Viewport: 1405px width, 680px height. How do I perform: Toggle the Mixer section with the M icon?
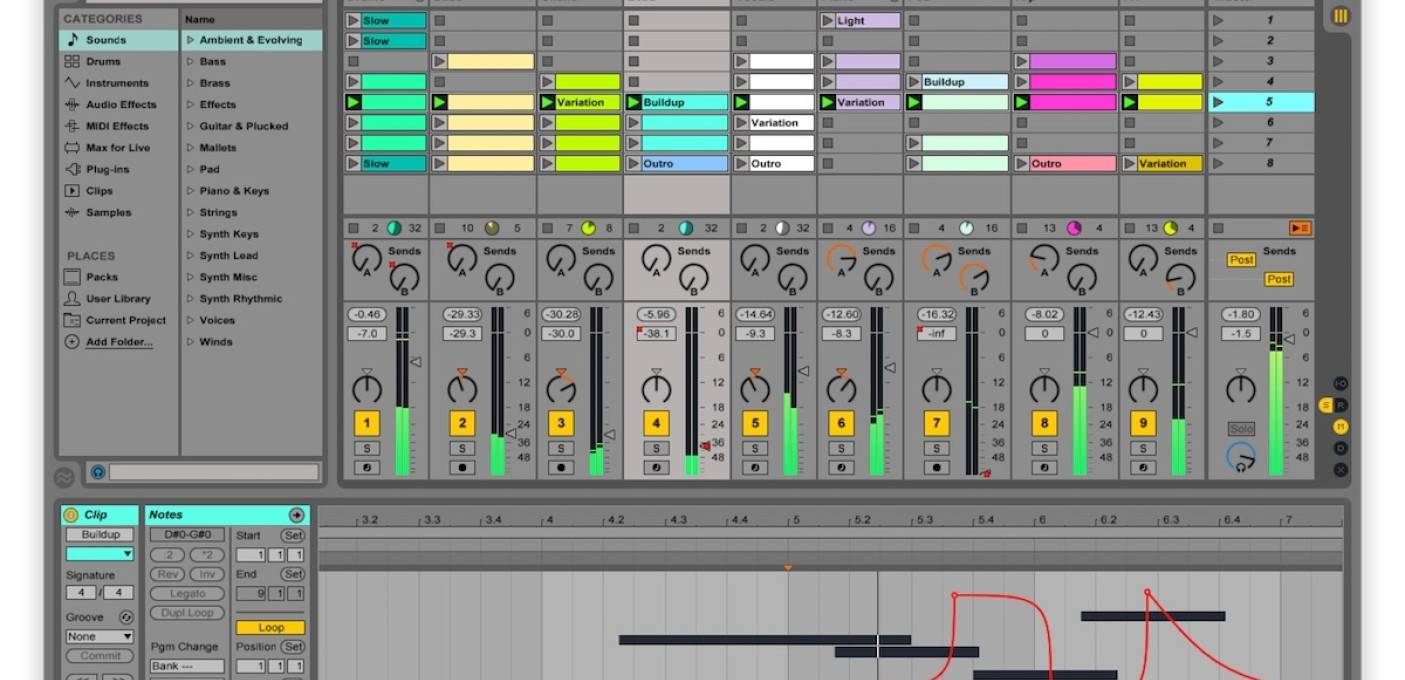click(1341, 425)
